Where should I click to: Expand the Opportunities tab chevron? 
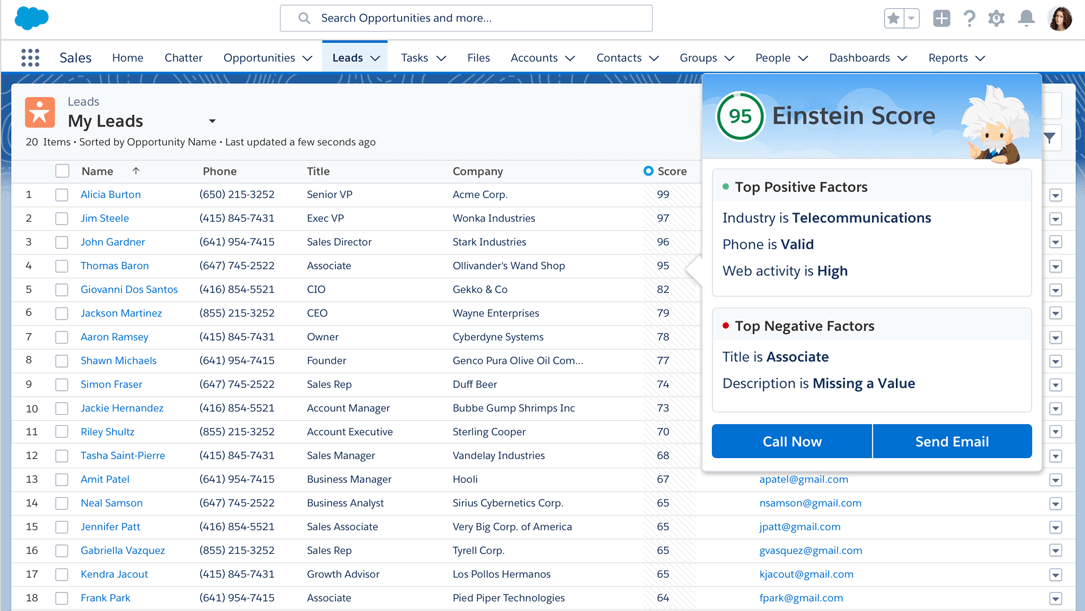(307, 59)
